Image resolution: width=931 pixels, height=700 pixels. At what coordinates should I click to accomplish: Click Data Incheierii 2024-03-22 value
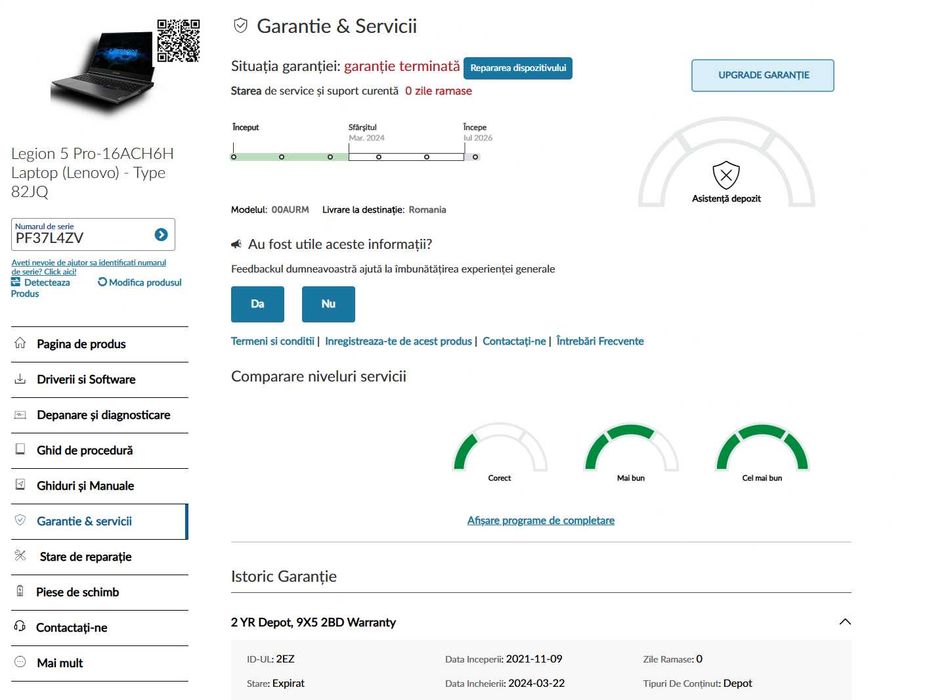tap(536, 683)
